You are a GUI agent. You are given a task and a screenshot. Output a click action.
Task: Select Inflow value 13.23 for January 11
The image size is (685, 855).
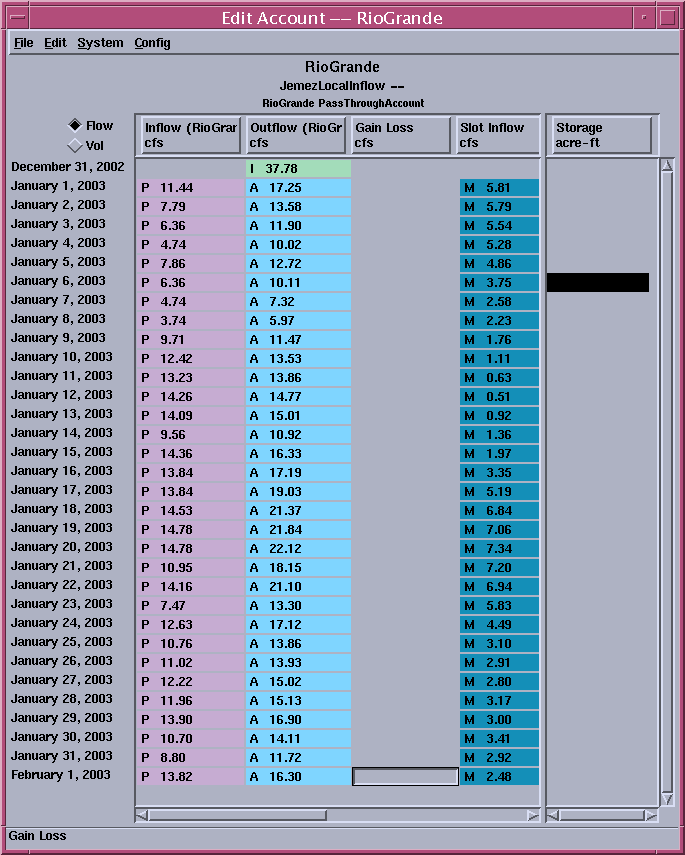coord(192,377)
